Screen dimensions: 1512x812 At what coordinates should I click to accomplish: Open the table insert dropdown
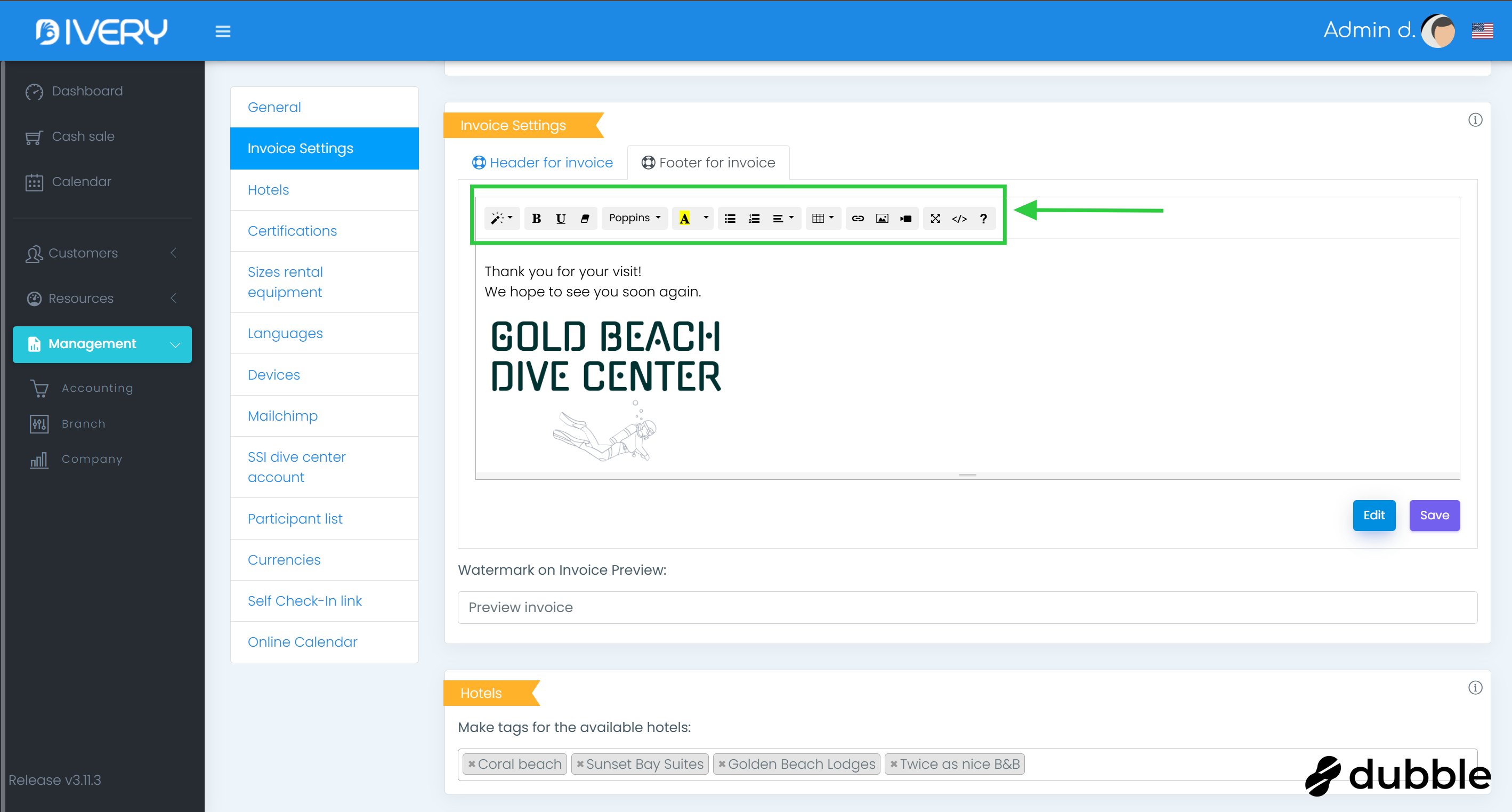pyautogui.click(x=822, y=219)
